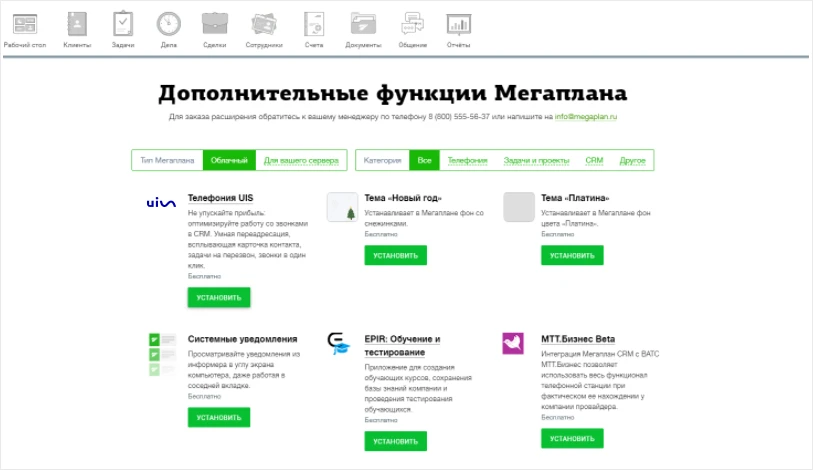This screenshot has width=813, height=470.
Task: Open the Клиенты section icon
Action: [77, 24]
